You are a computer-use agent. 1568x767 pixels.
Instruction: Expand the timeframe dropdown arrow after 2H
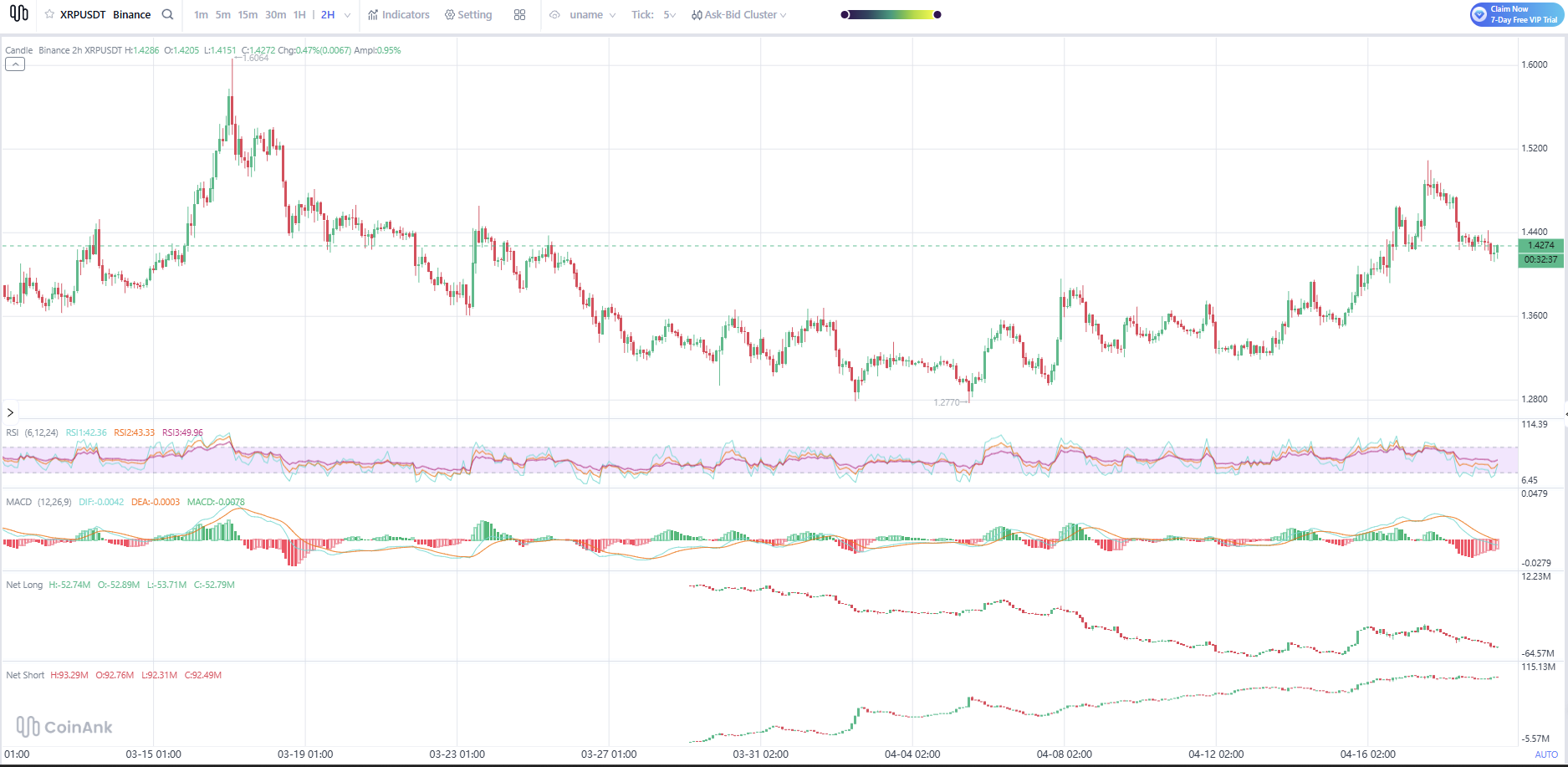347,15
